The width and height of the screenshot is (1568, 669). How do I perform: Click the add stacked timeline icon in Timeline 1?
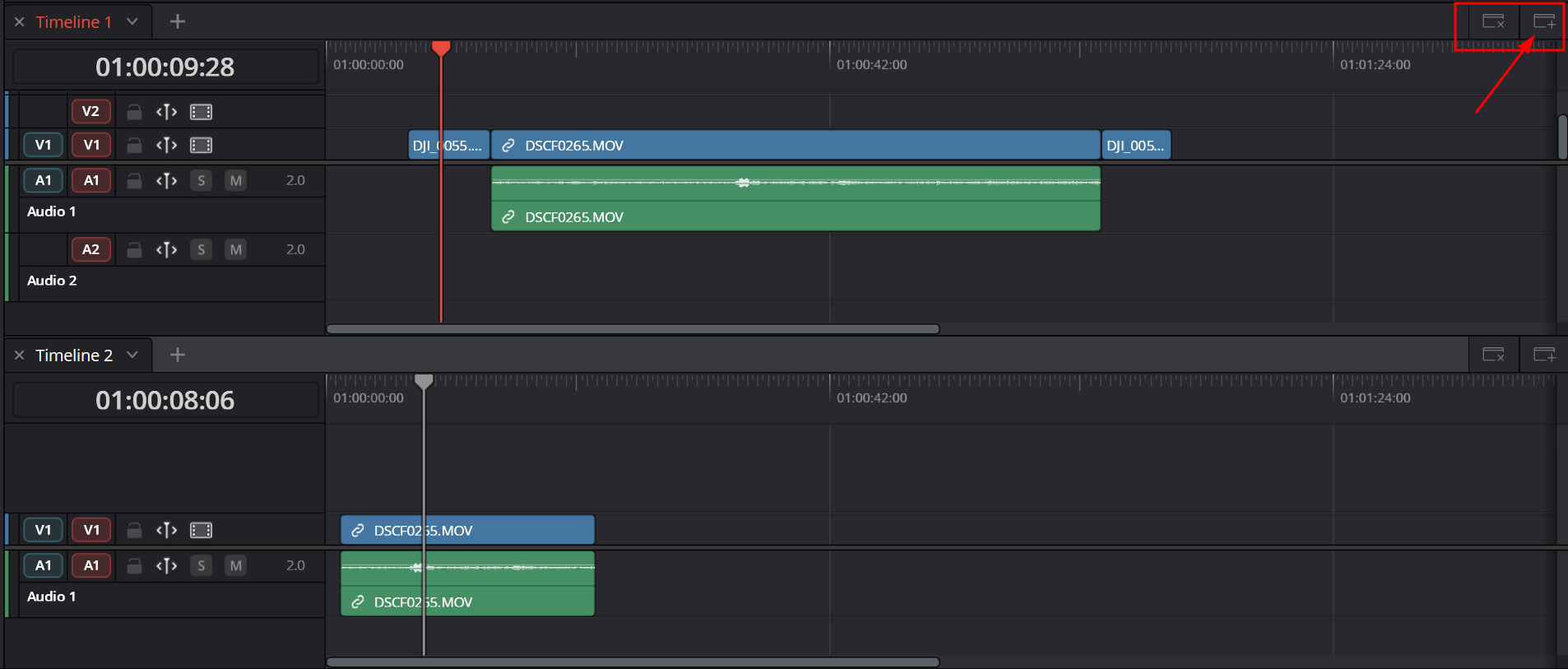[1544, 21]
